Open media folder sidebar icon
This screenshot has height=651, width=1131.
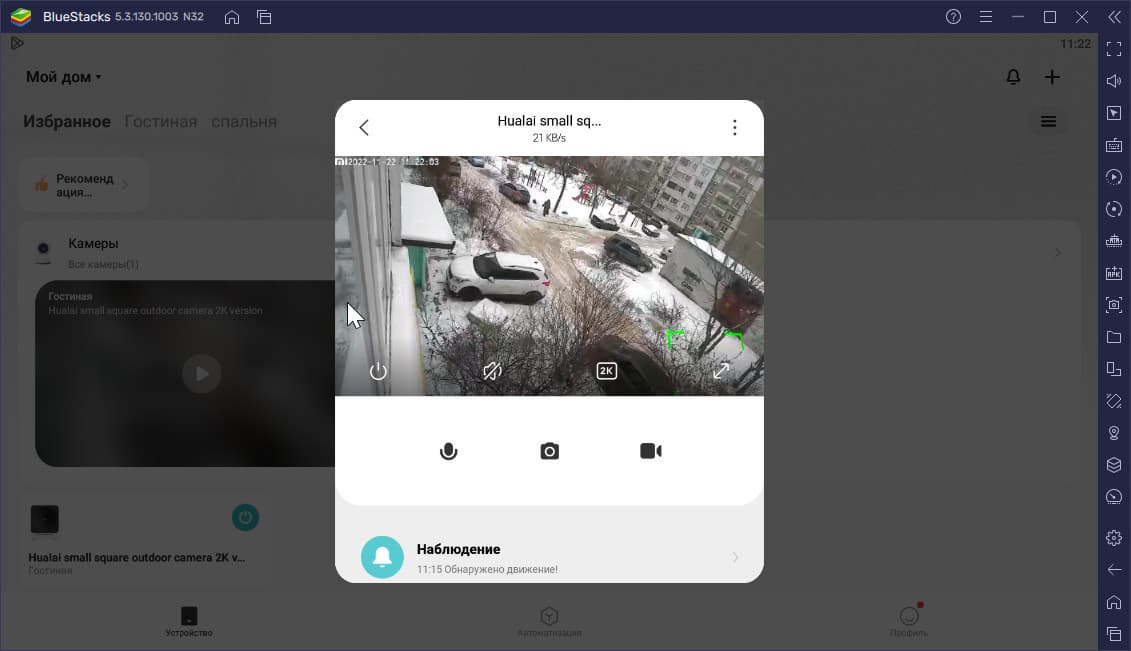pyautogui.click(x=1114, y=337)
